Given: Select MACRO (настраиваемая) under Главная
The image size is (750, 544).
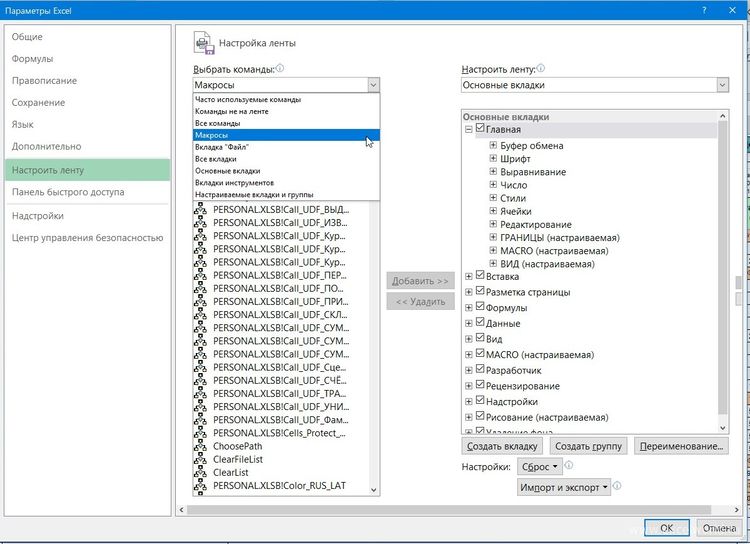Looking at the screenshot, I should click(554, 251).
